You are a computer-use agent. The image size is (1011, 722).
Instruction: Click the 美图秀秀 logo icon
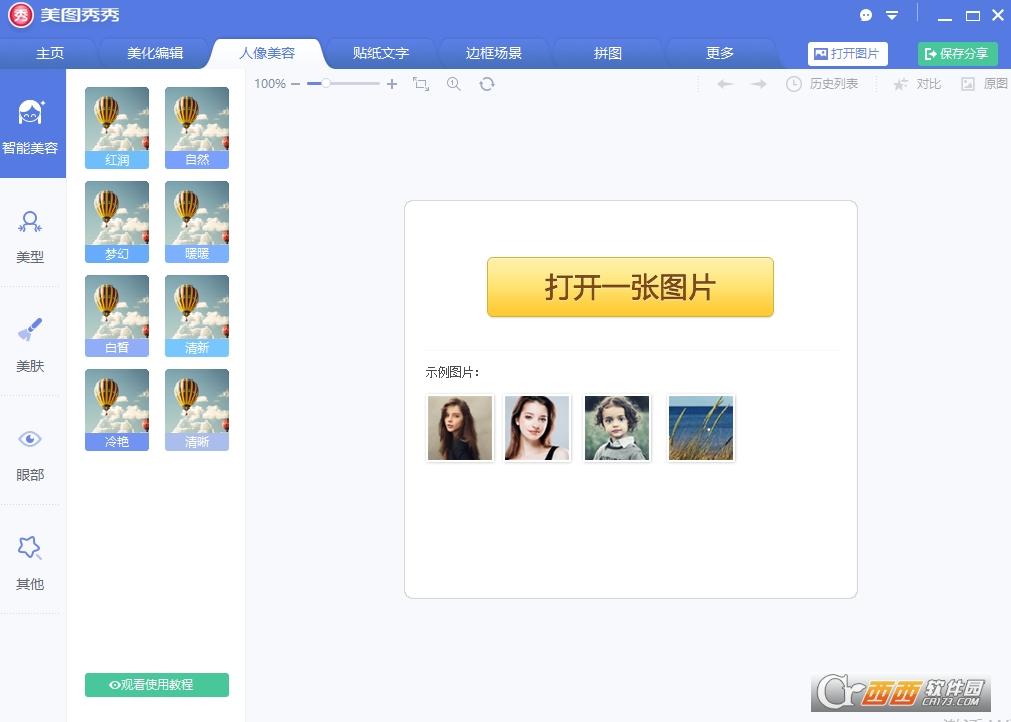(21, 15)
